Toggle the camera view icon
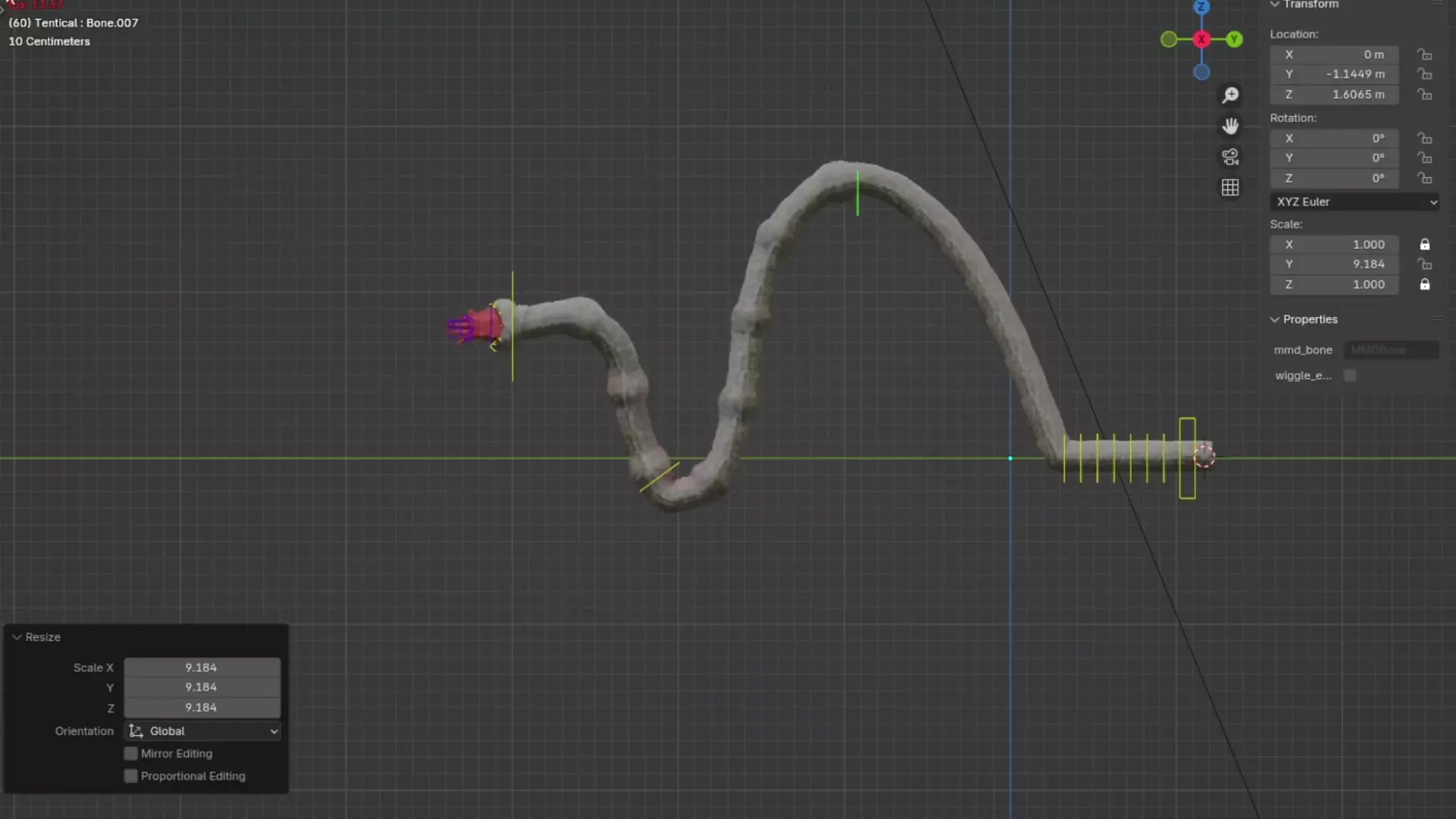The image size is (1456, 819). pyautogui.click(x=1230, y=157)
